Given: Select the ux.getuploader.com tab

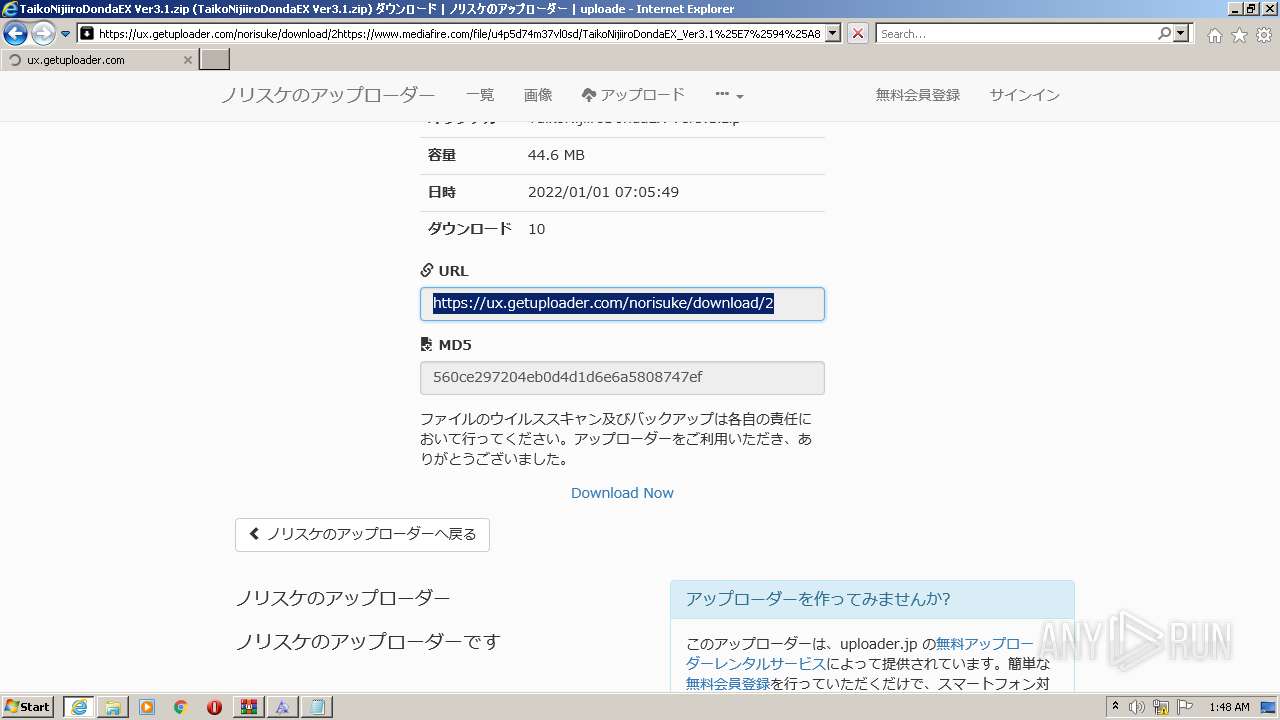Looking at the screenshot, I should tap(98, 60).
